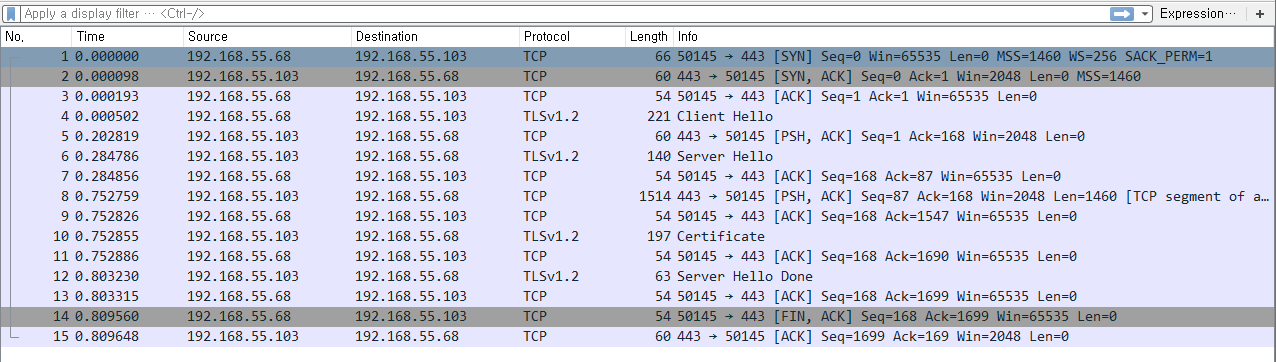Viewport: 1276px width, 362px height.
Task: Sort packets by No. column header
Action: click(x=36, y=36)
